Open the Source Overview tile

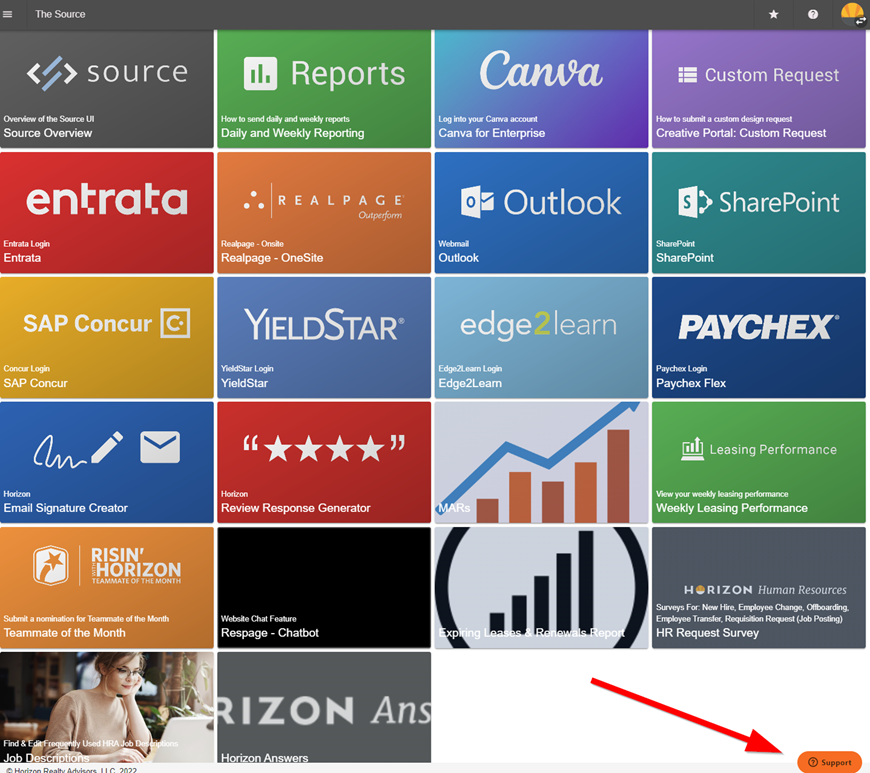pyautogui.click(x=107, y=89)
